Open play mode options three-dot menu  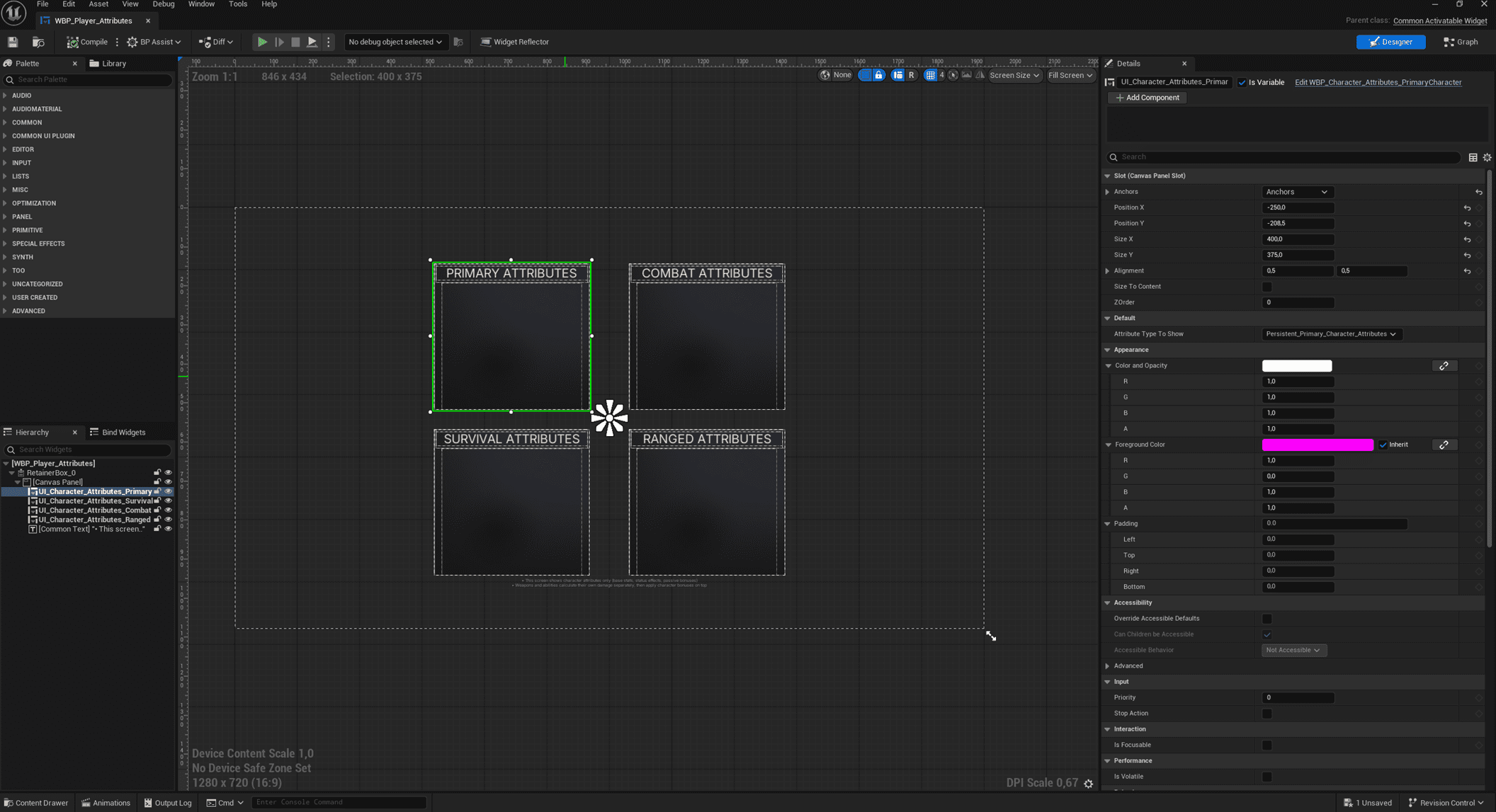(x=328, y=42)
